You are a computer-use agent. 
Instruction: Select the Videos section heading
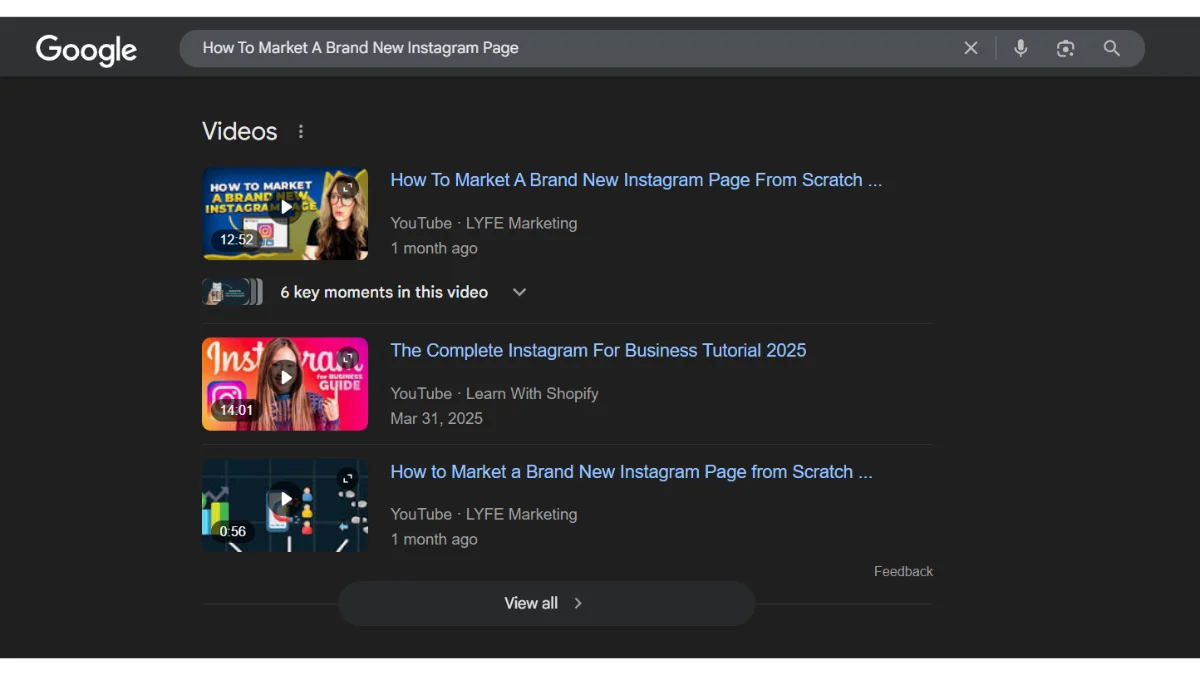[x=239, y=131]
